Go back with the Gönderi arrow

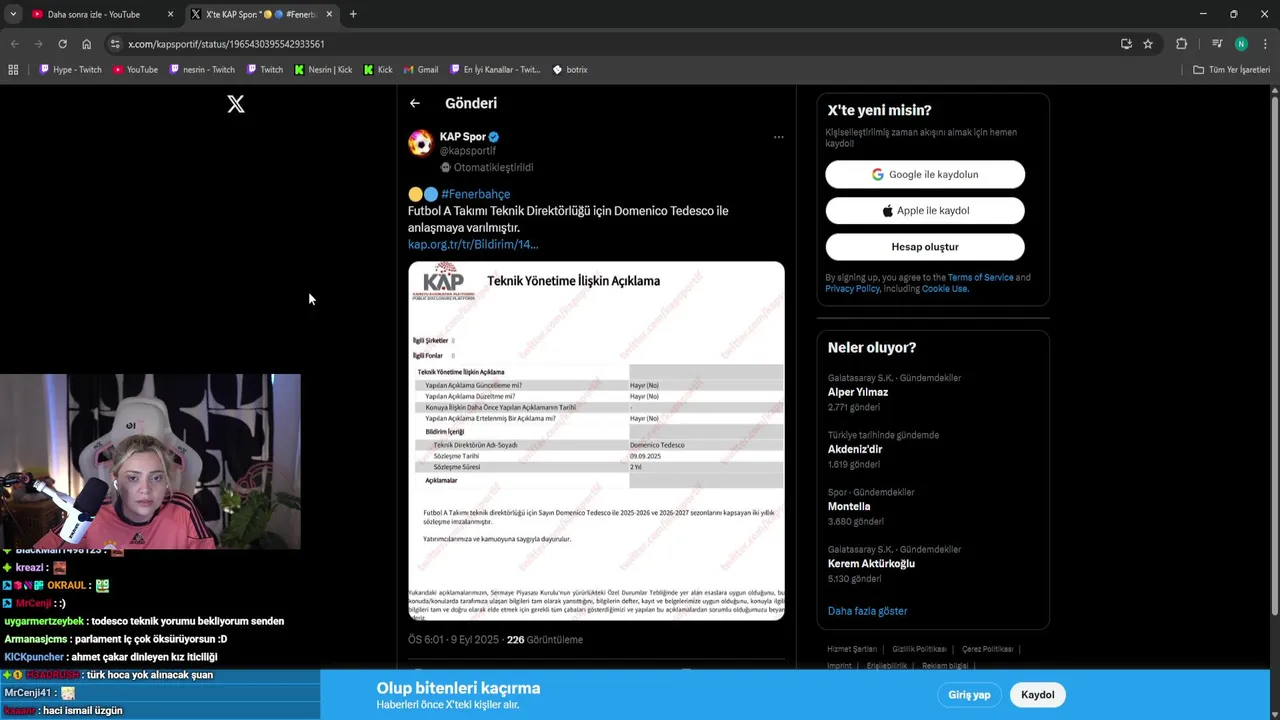(x=415, y=103)
